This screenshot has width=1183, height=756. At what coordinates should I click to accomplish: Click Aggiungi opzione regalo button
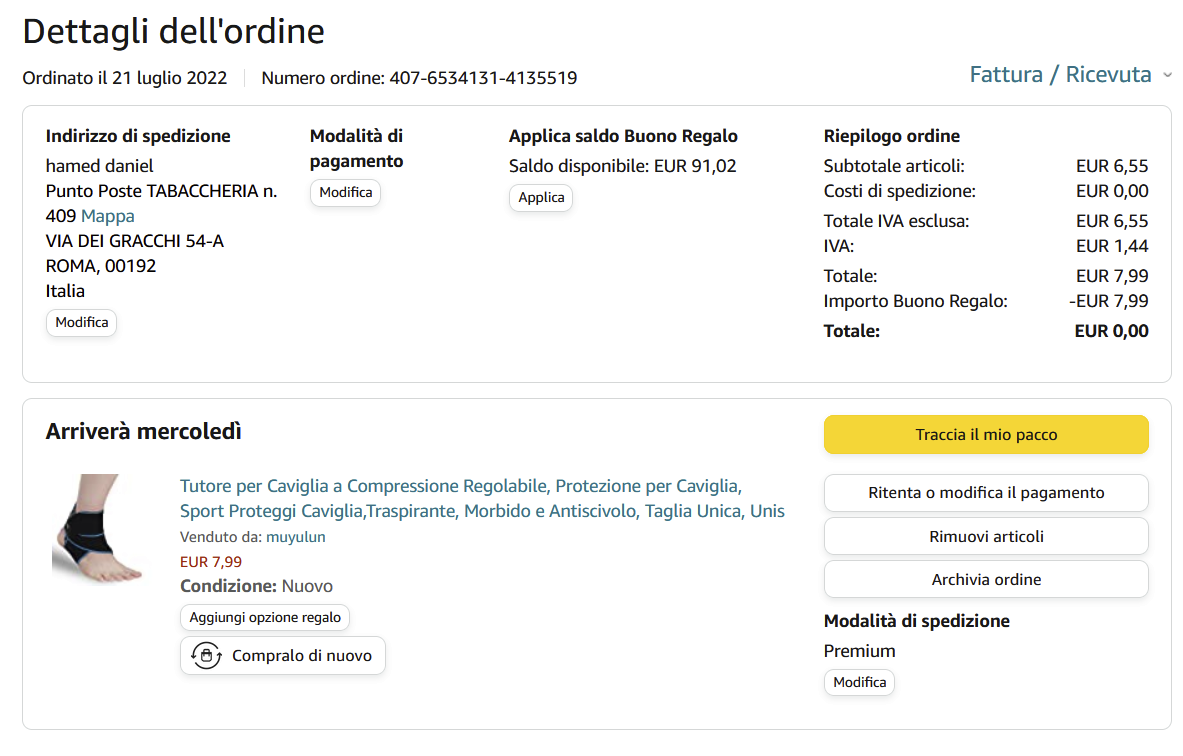point(265,617)
